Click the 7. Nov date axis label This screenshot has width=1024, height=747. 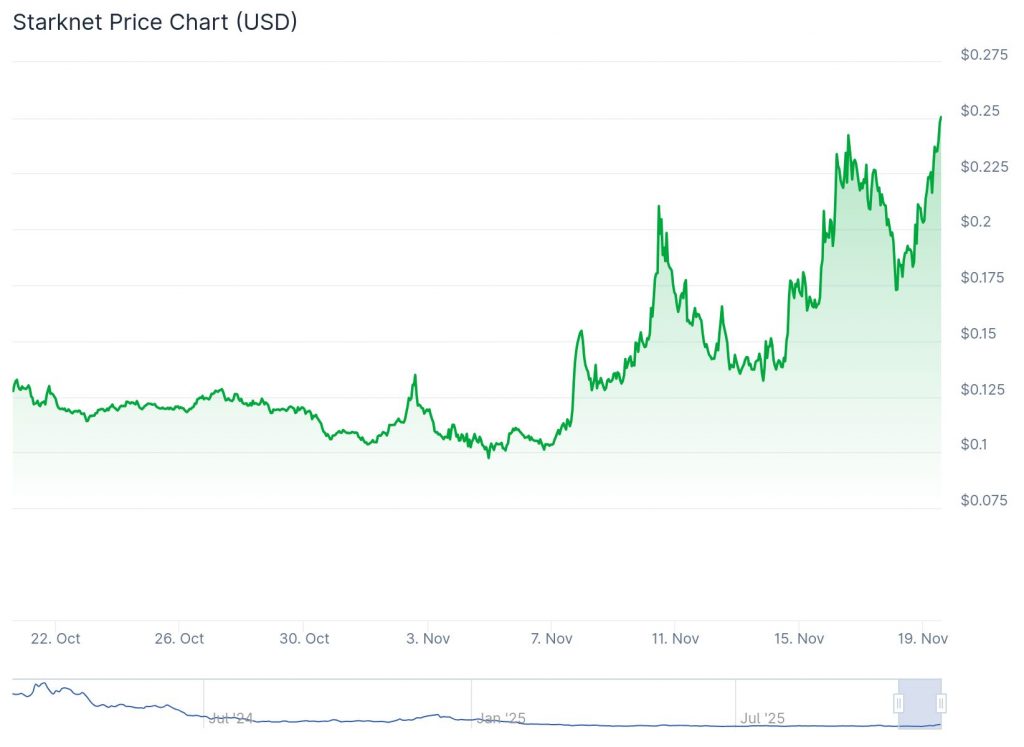coord(551,638)
